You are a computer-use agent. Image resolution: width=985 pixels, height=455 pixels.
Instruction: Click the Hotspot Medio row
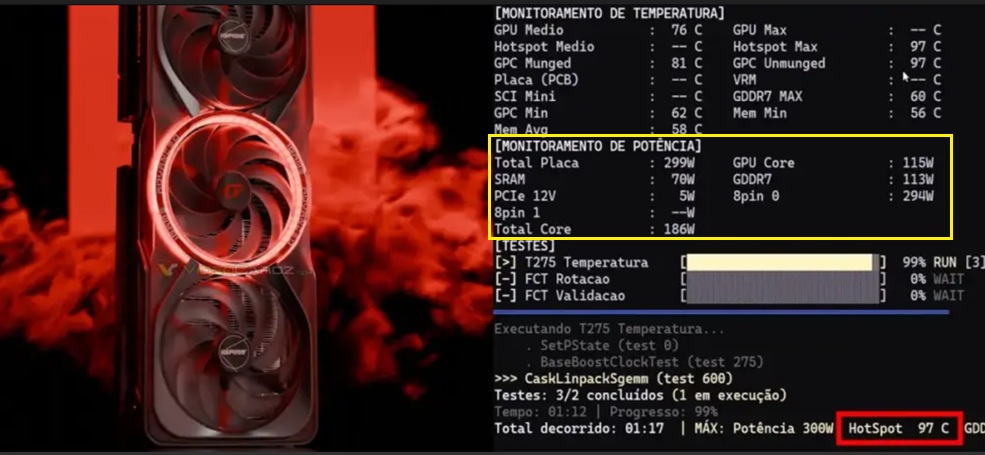coord(598,47)
